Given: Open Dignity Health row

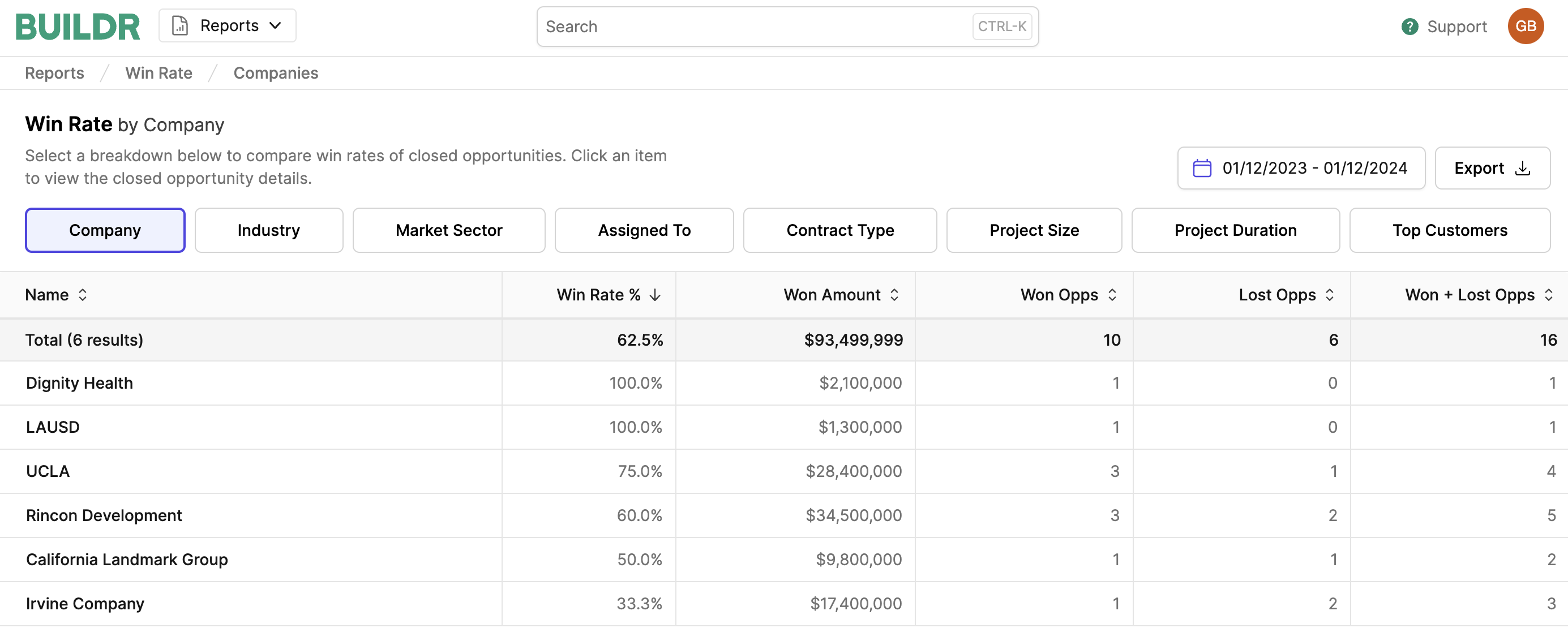Looking at the screenshot, I should 784,384.
